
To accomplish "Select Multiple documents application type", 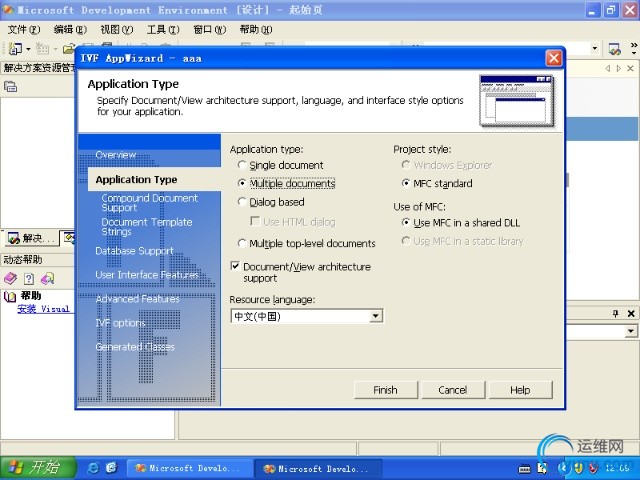I will [287, 184].
